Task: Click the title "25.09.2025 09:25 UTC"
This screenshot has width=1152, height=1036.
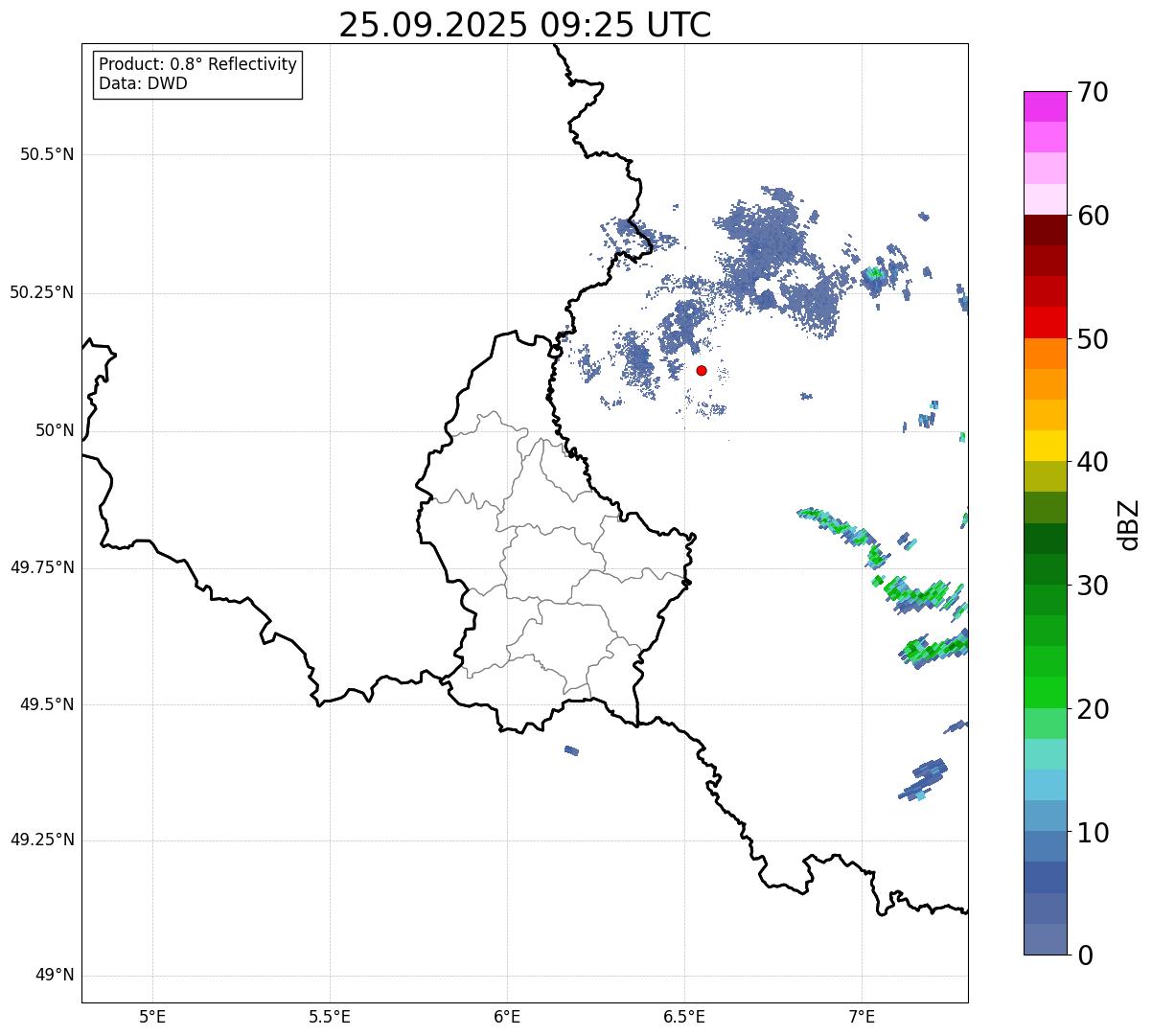Action: click(x=525, y=25)
